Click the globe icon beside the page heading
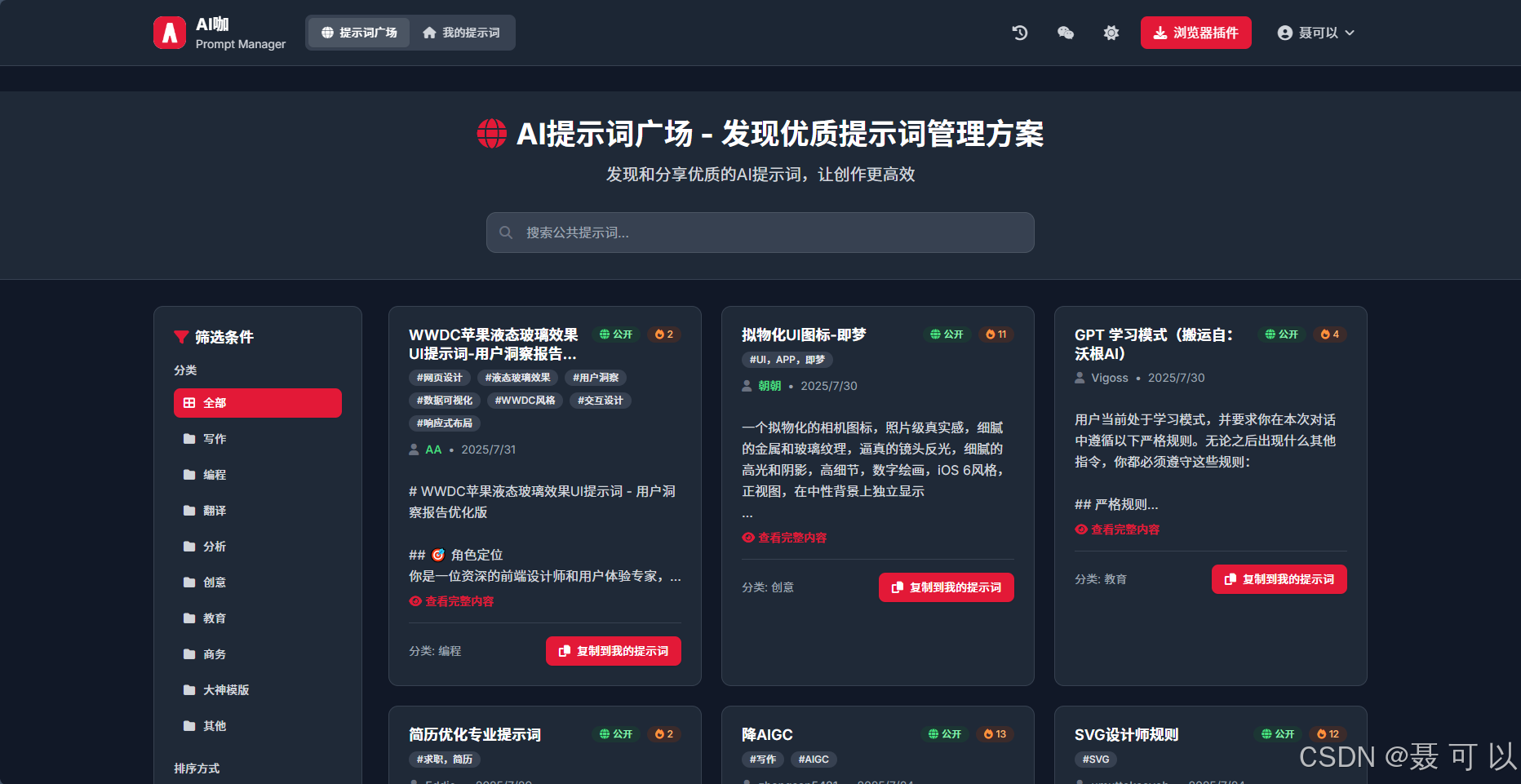The image size is (1521, 784). click(x=492, y=134)
